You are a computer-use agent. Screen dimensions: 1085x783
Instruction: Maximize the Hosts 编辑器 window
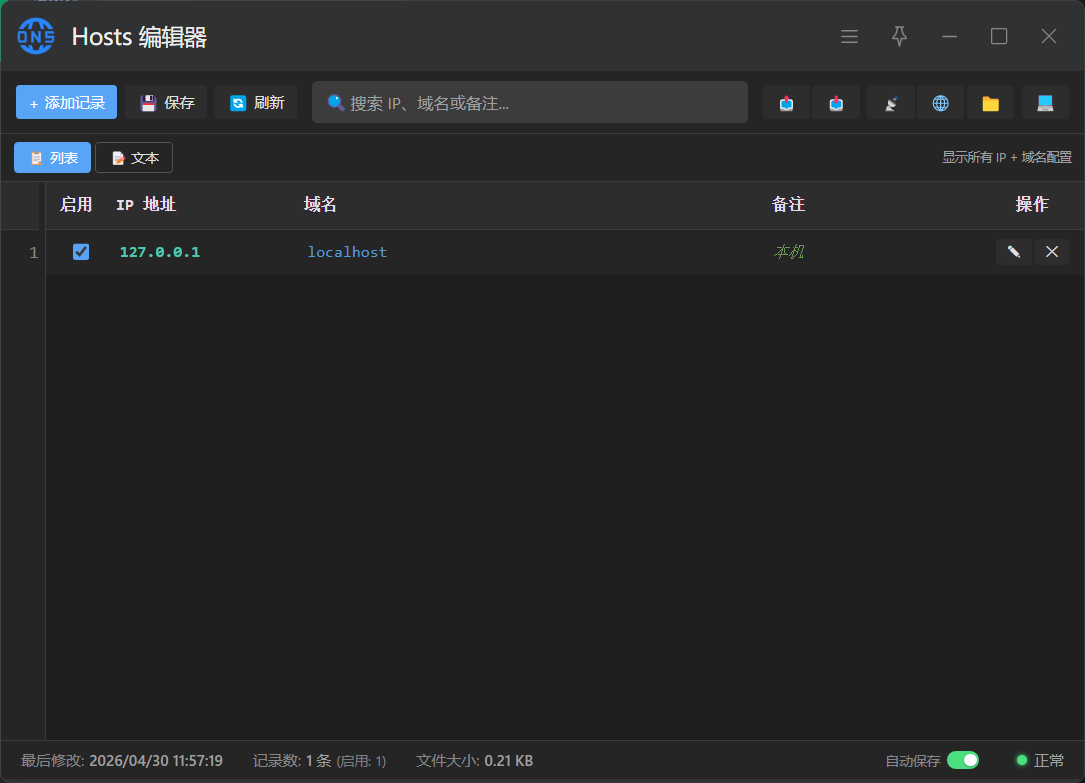pyautogui.click(x=999, y=36)
